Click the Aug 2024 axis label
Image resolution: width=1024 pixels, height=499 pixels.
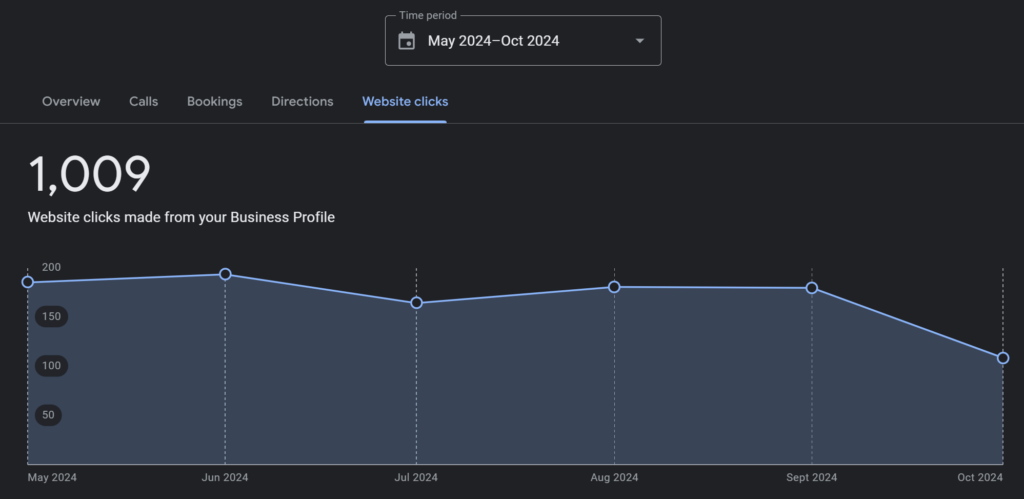(615, 477)
